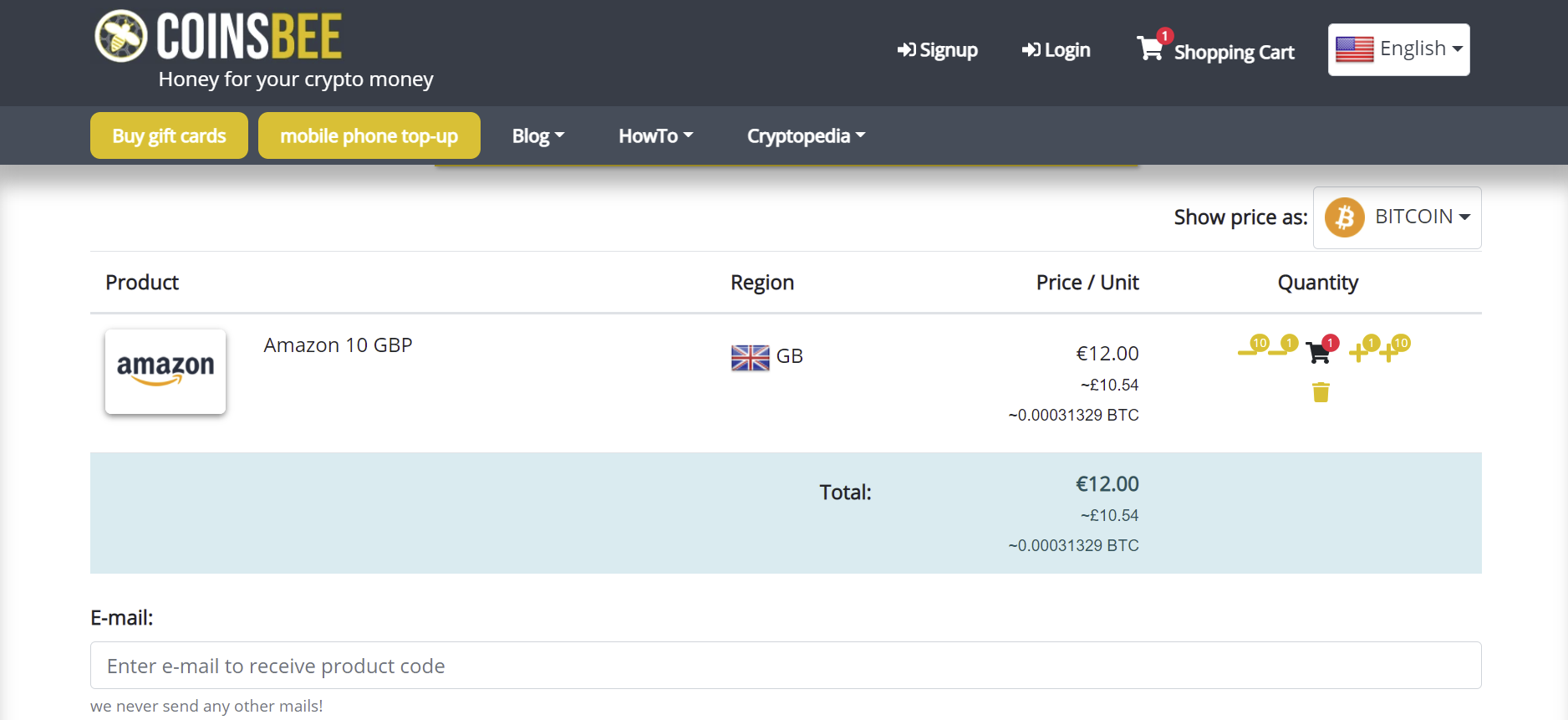Click the Coinsbee bee logo

point(121,36)
